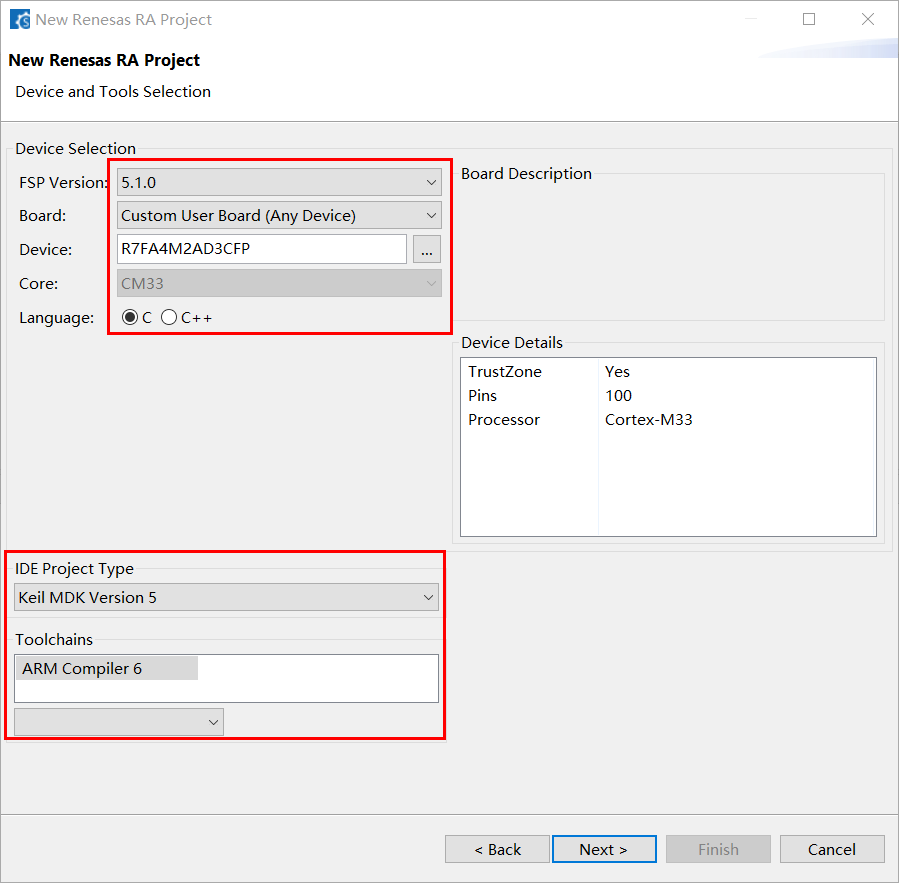Open the Board dropdown list
This screenshot has width=899, height=883.
coord(279,216)
